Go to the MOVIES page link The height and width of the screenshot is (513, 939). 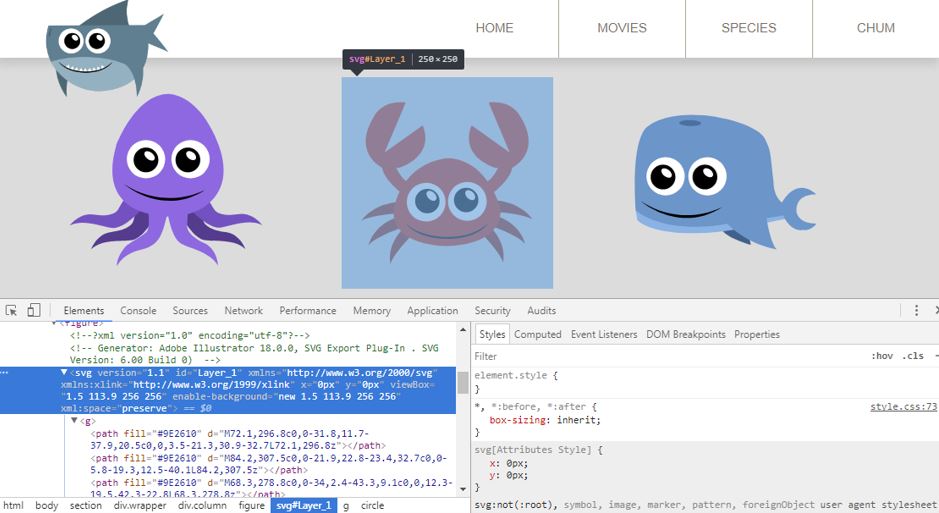click(x=622, y=28)
